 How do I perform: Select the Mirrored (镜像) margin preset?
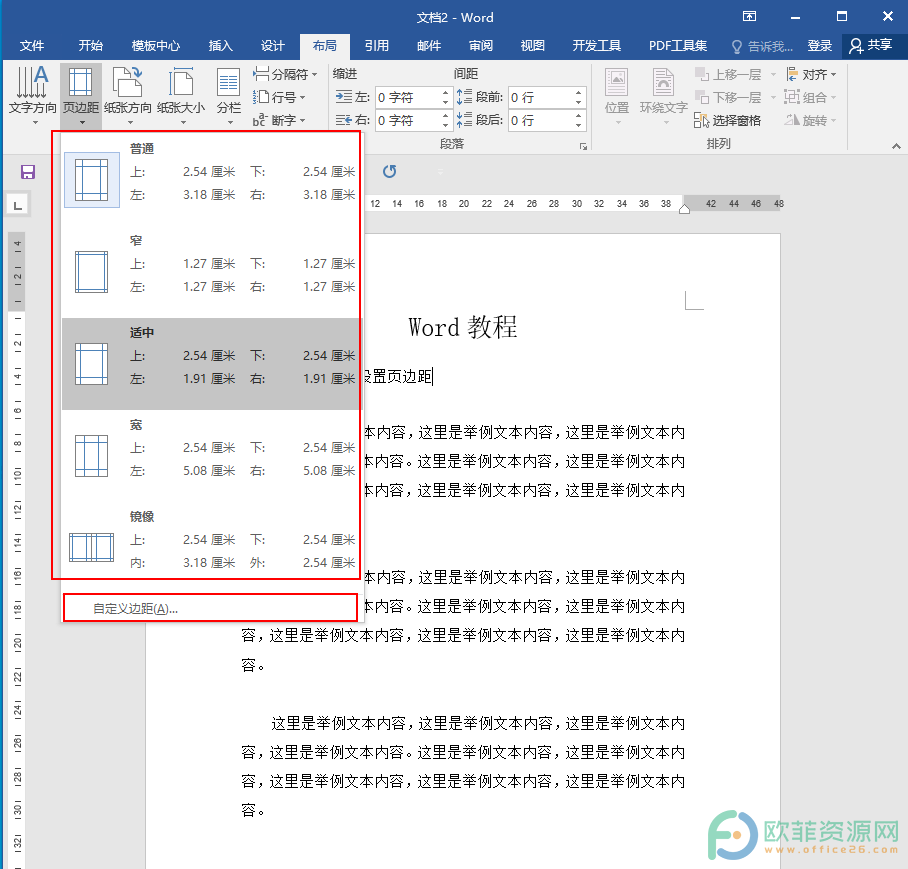(x=211, y=547)
